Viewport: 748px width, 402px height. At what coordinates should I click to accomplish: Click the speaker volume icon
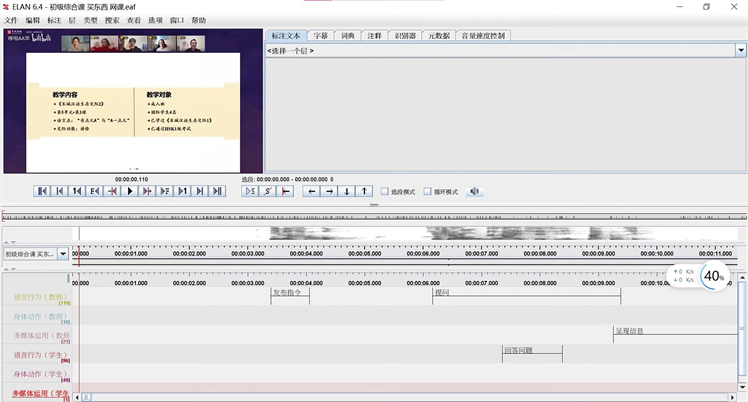point(475,191)
